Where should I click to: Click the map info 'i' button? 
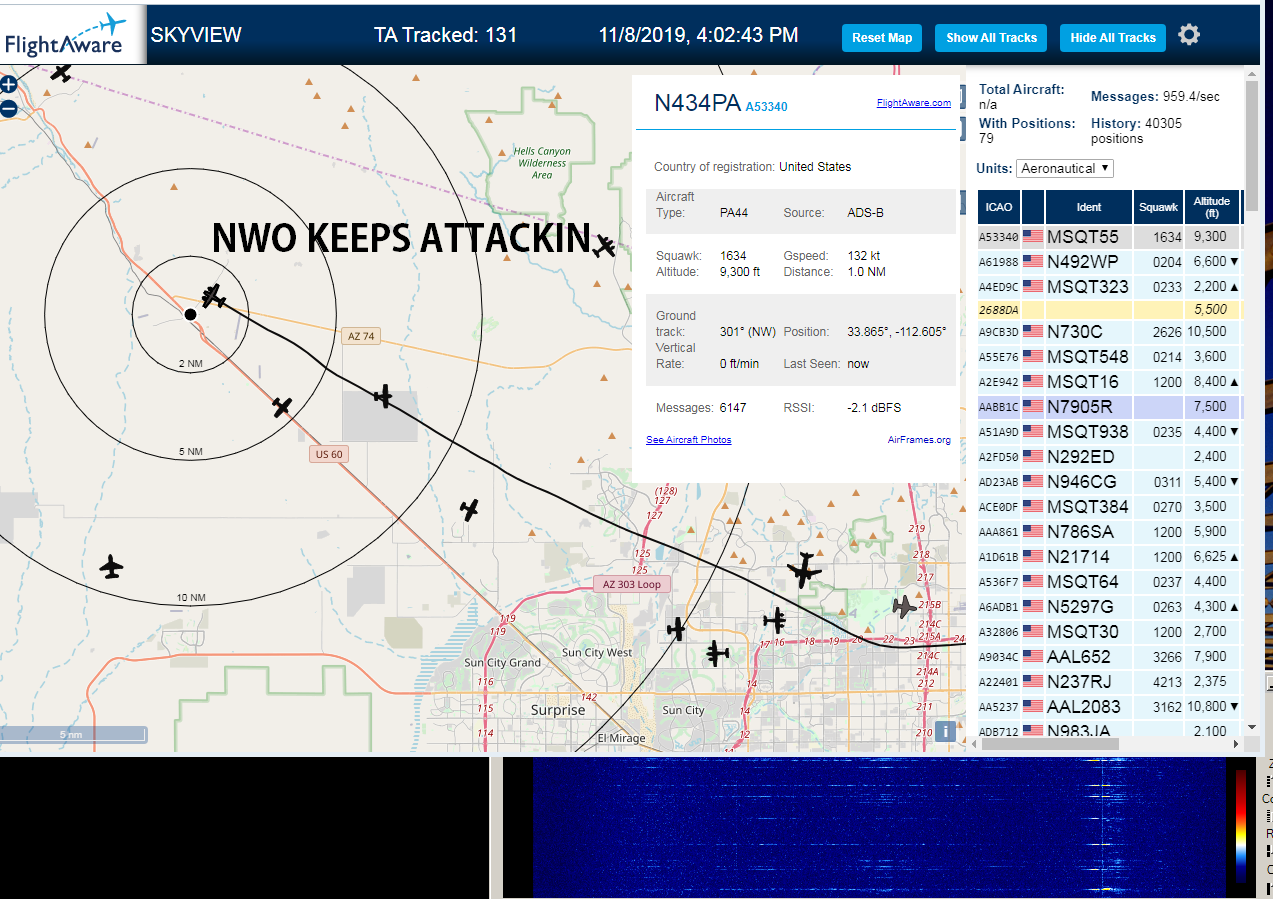946,730
